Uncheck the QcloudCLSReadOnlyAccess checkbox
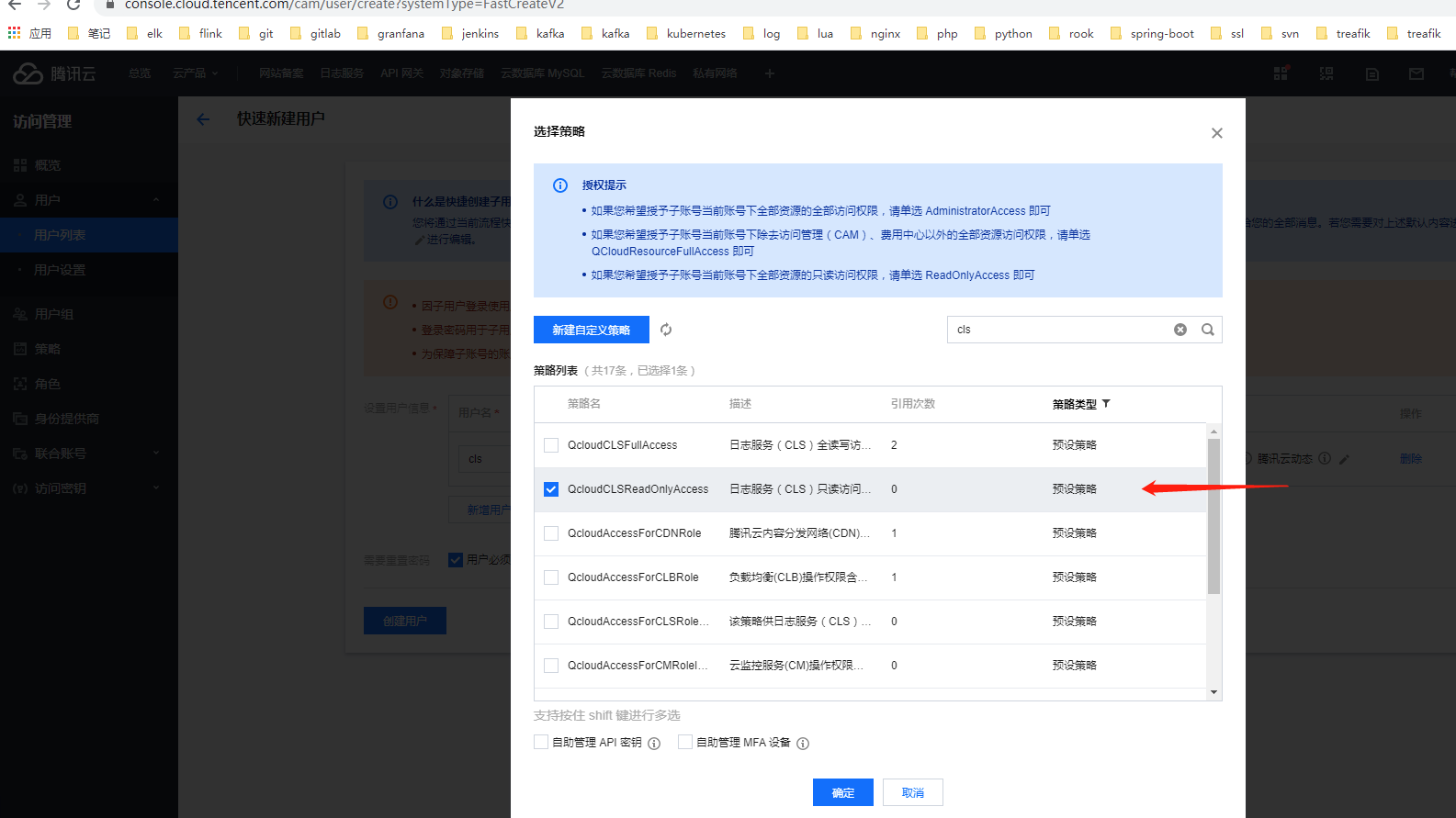Viewport: 1456px width, 818px height. coord(551,489)
